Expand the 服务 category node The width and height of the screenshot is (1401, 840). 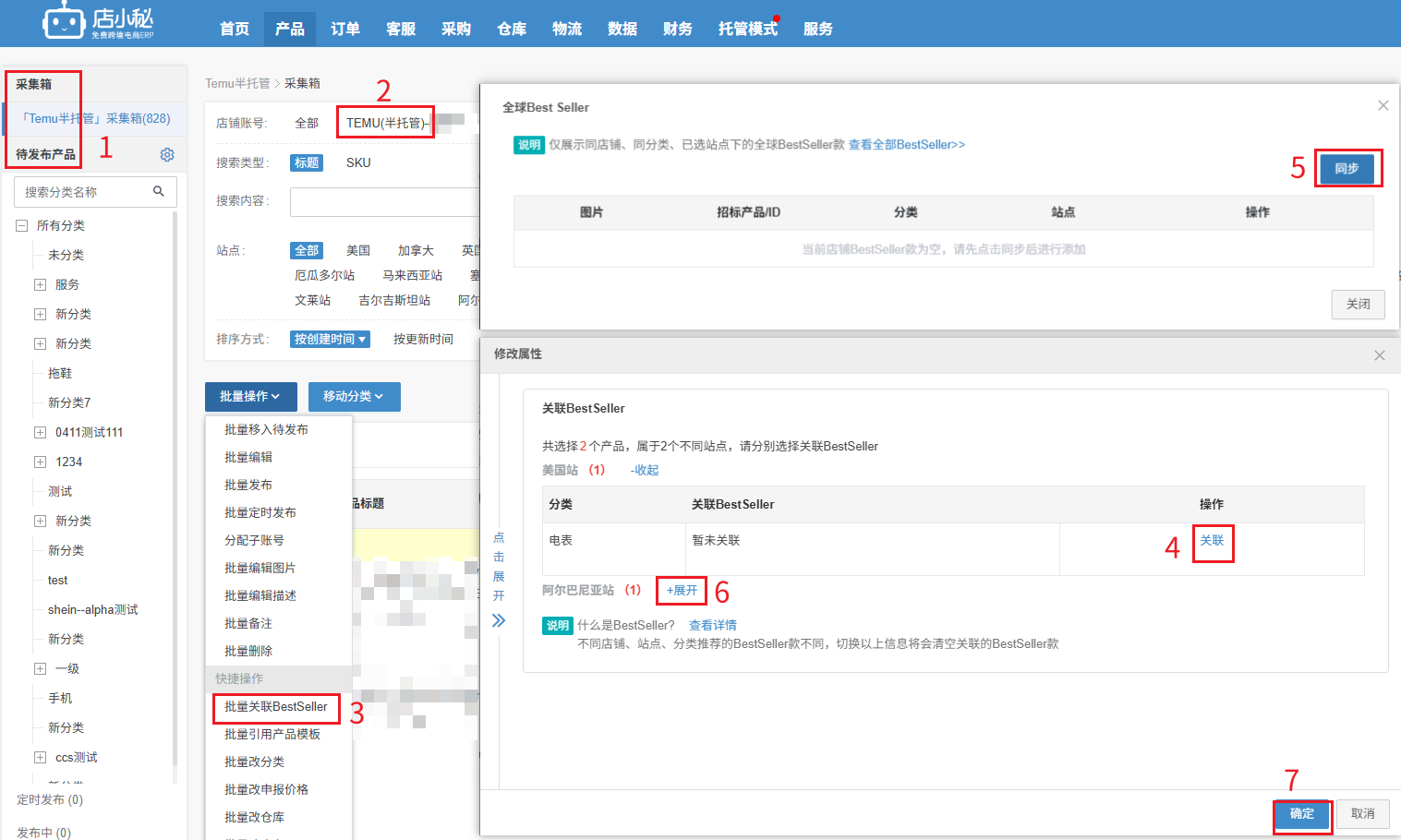point(40,284)
